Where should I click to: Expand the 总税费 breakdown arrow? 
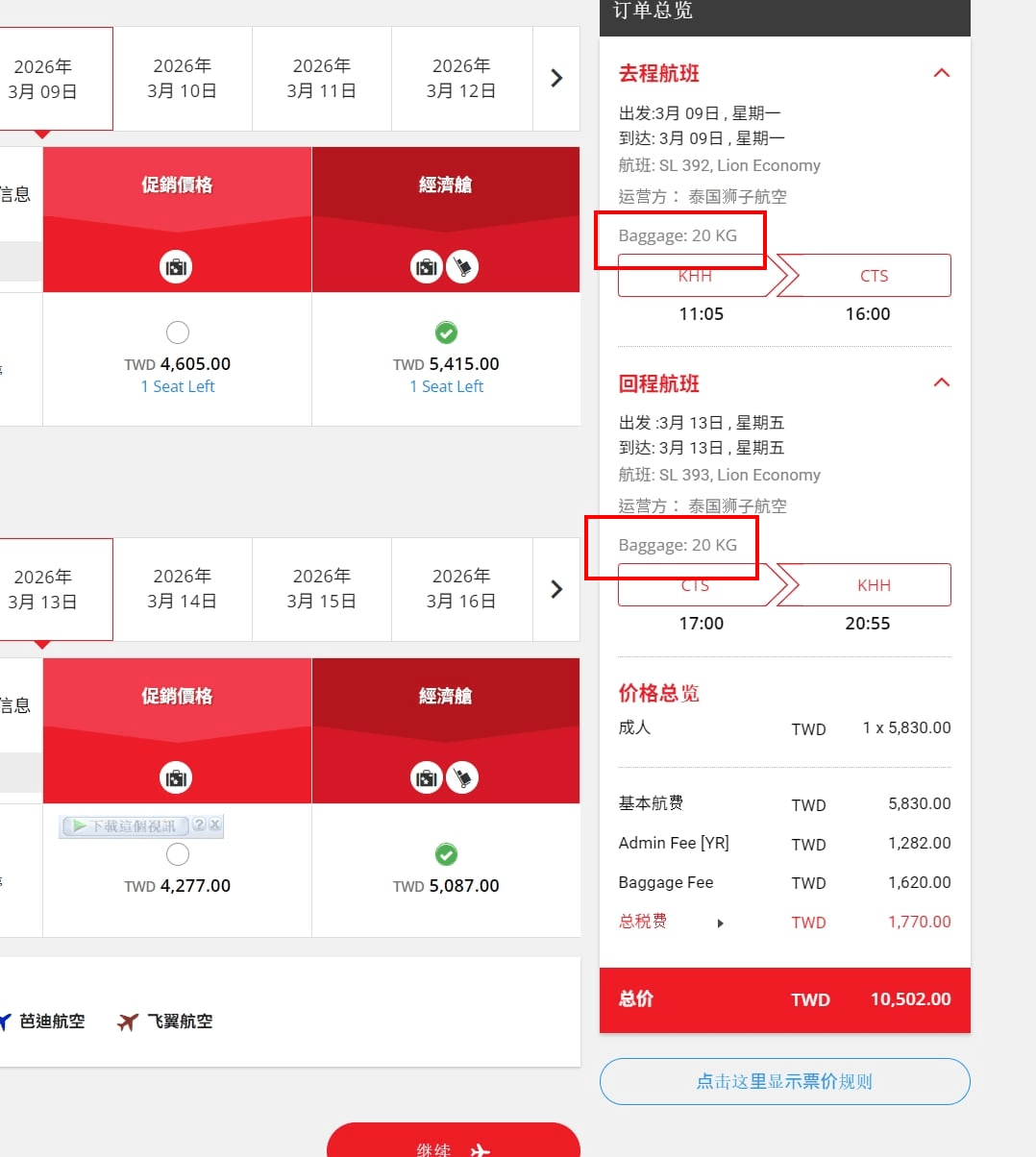pos(721,923)
